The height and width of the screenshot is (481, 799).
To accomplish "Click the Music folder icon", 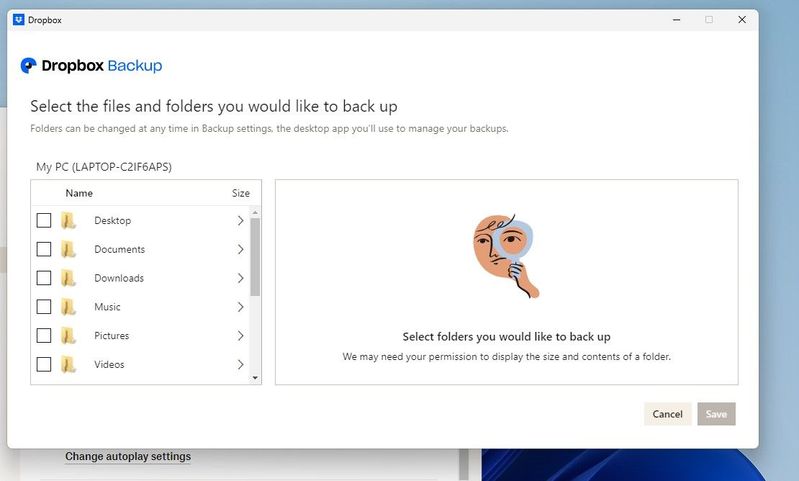I will pos(68,307).
